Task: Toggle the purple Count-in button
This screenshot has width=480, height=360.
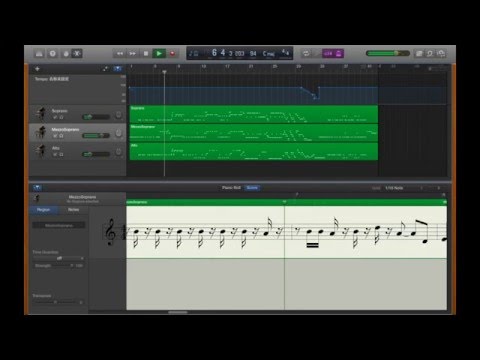Action: [x=328, y=53]
